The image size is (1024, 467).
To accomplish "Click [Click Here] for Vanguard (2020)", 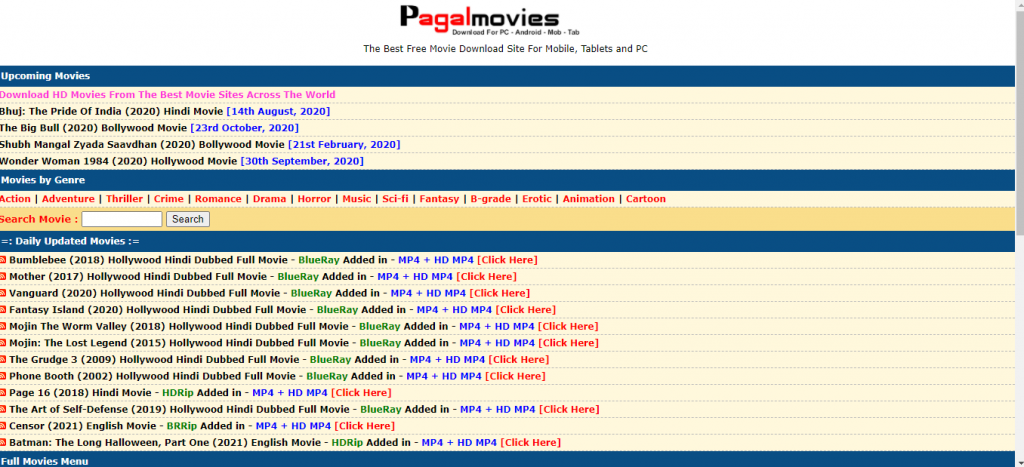I will tap(500, 293).
